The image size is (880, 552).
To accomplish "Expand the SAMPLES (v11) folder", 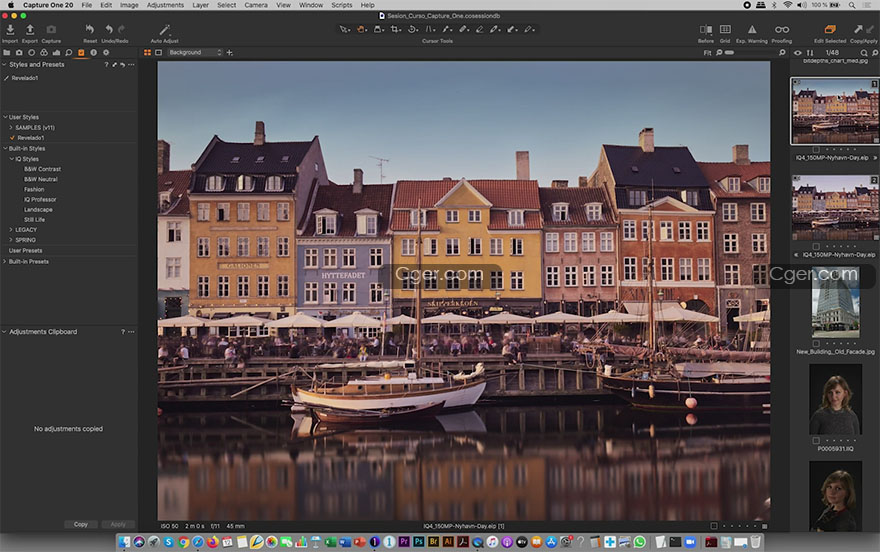I will pos(11,127).
